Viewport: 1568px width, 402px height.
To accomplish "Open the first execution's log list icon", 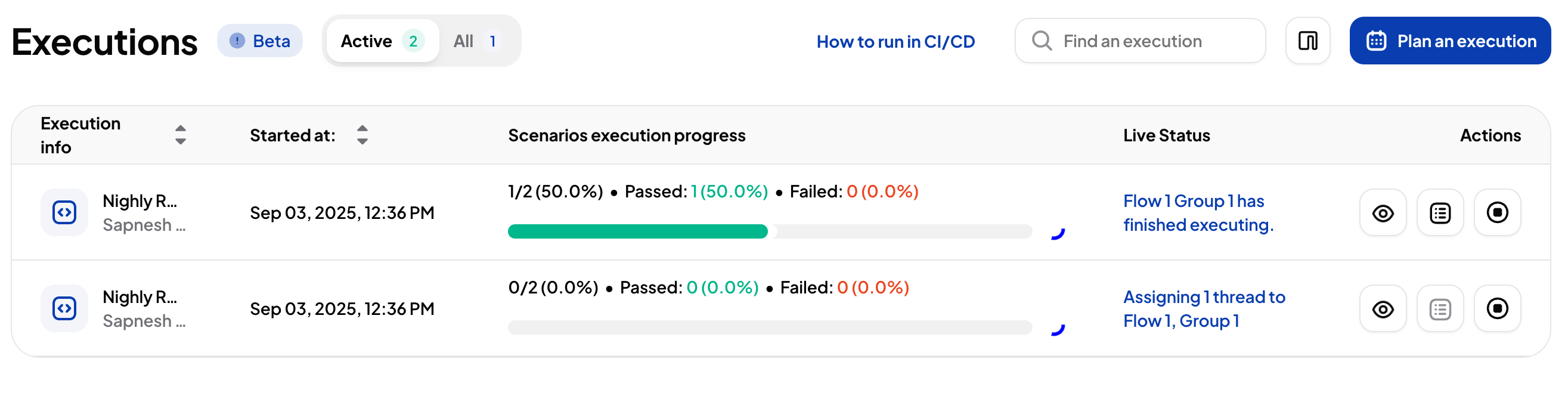I will click(1440, 213).
